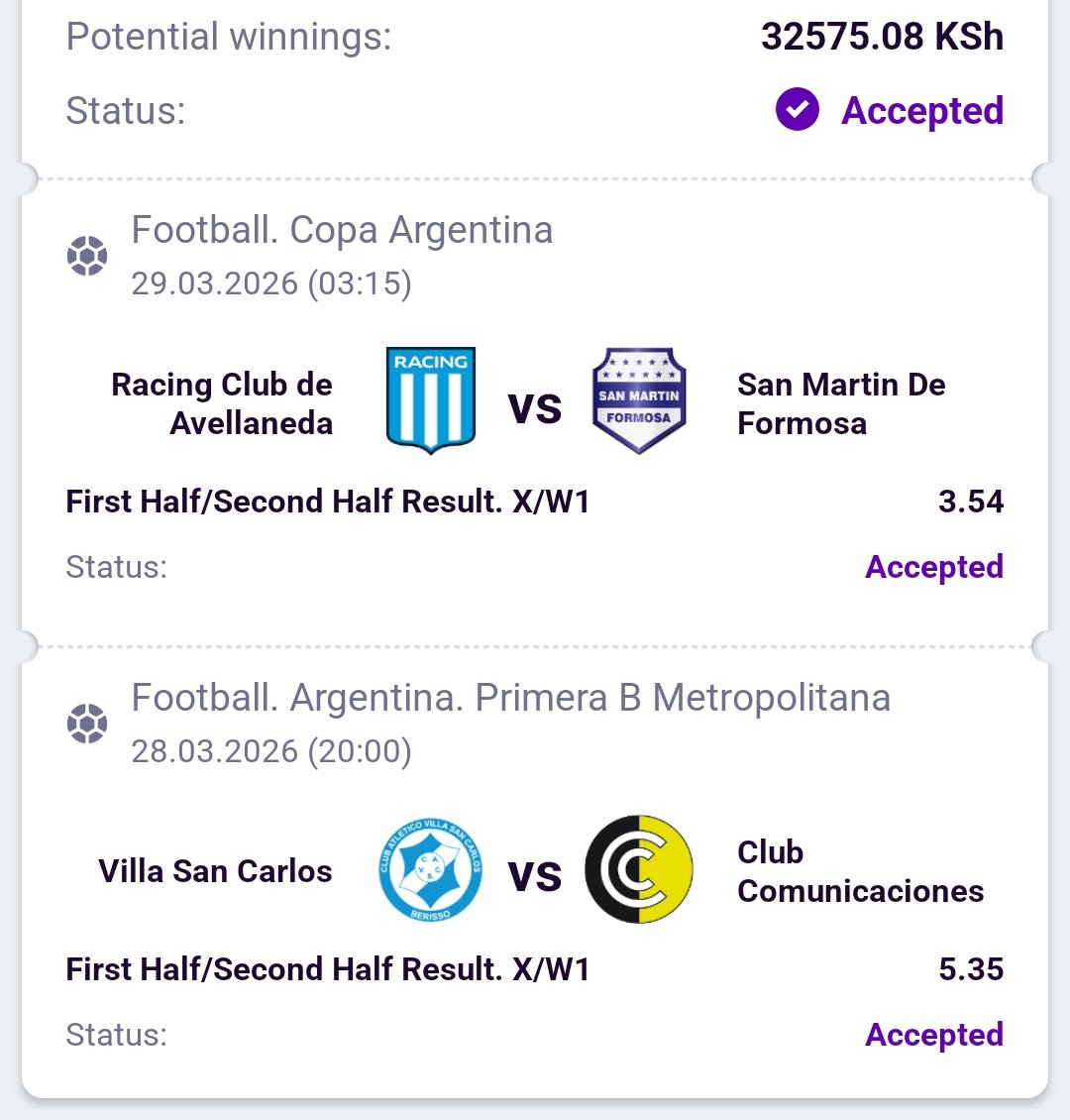The image size is (1070, 1120).
Task: Click the purple Accepted checkmark icon
Action: [x=797, y=110]
